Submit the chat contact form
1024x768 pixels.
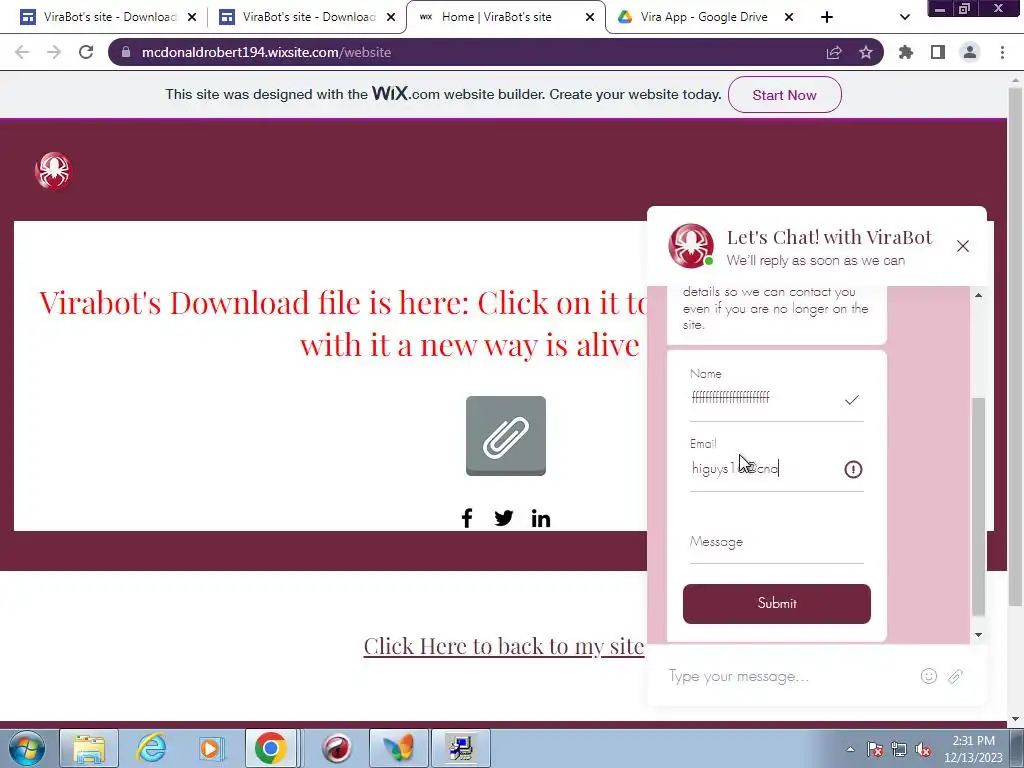coord(776,603)
